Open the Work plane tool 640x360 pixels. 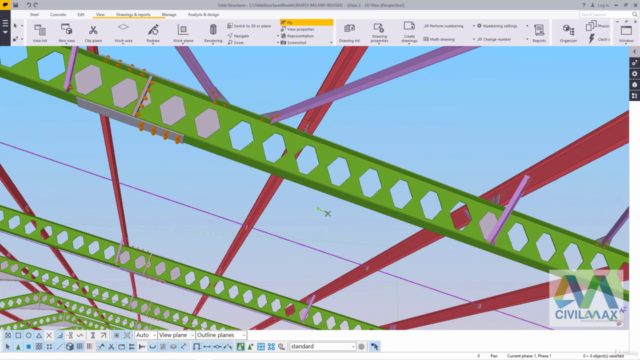click(183, 33)
